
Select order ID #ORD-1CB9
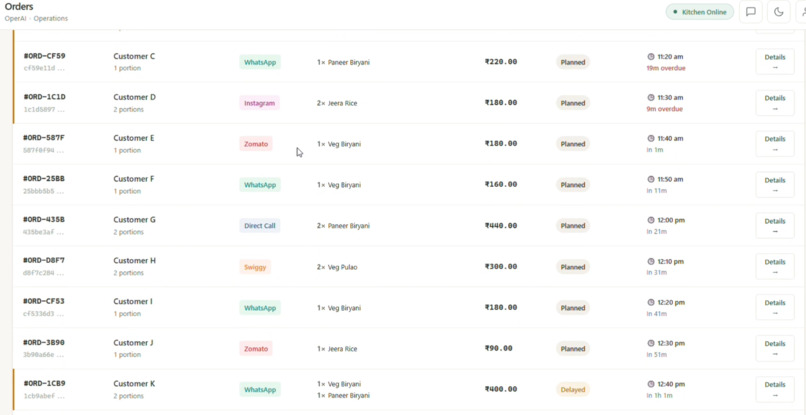point(44,383)
